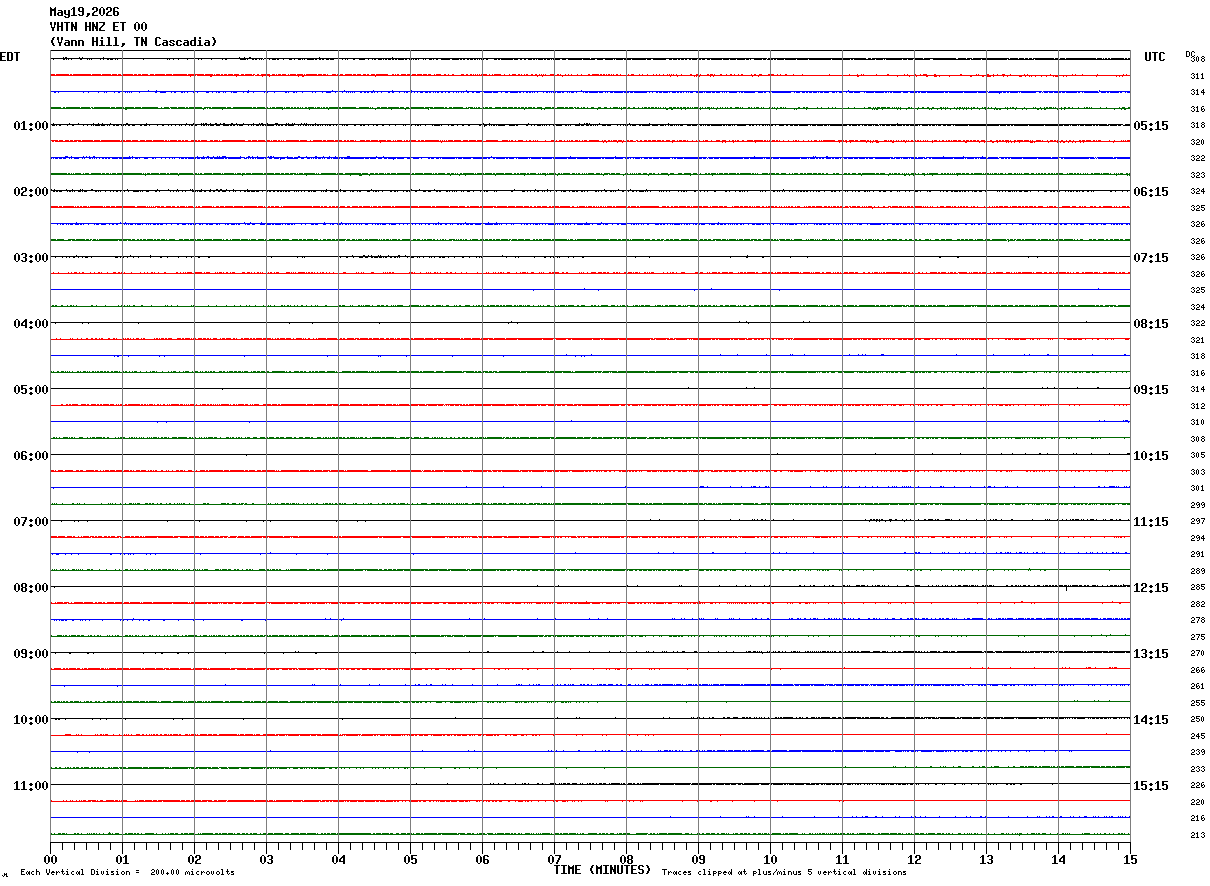1210x886 pixels.
Task: Click the May19,2026 date header
Action: 84,12
